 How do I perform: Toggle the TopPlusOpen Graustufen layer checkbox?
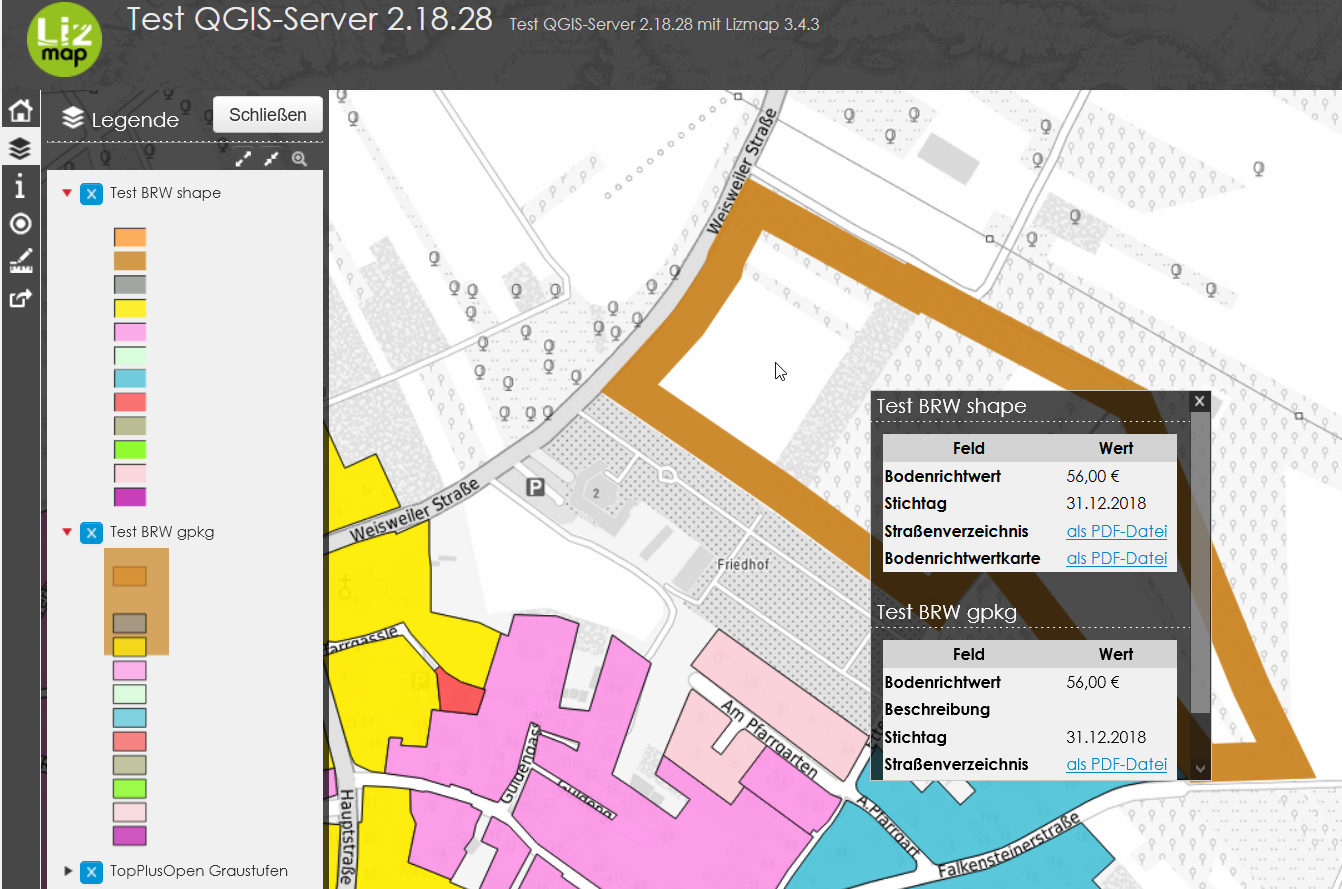click(x=91, y=871)
